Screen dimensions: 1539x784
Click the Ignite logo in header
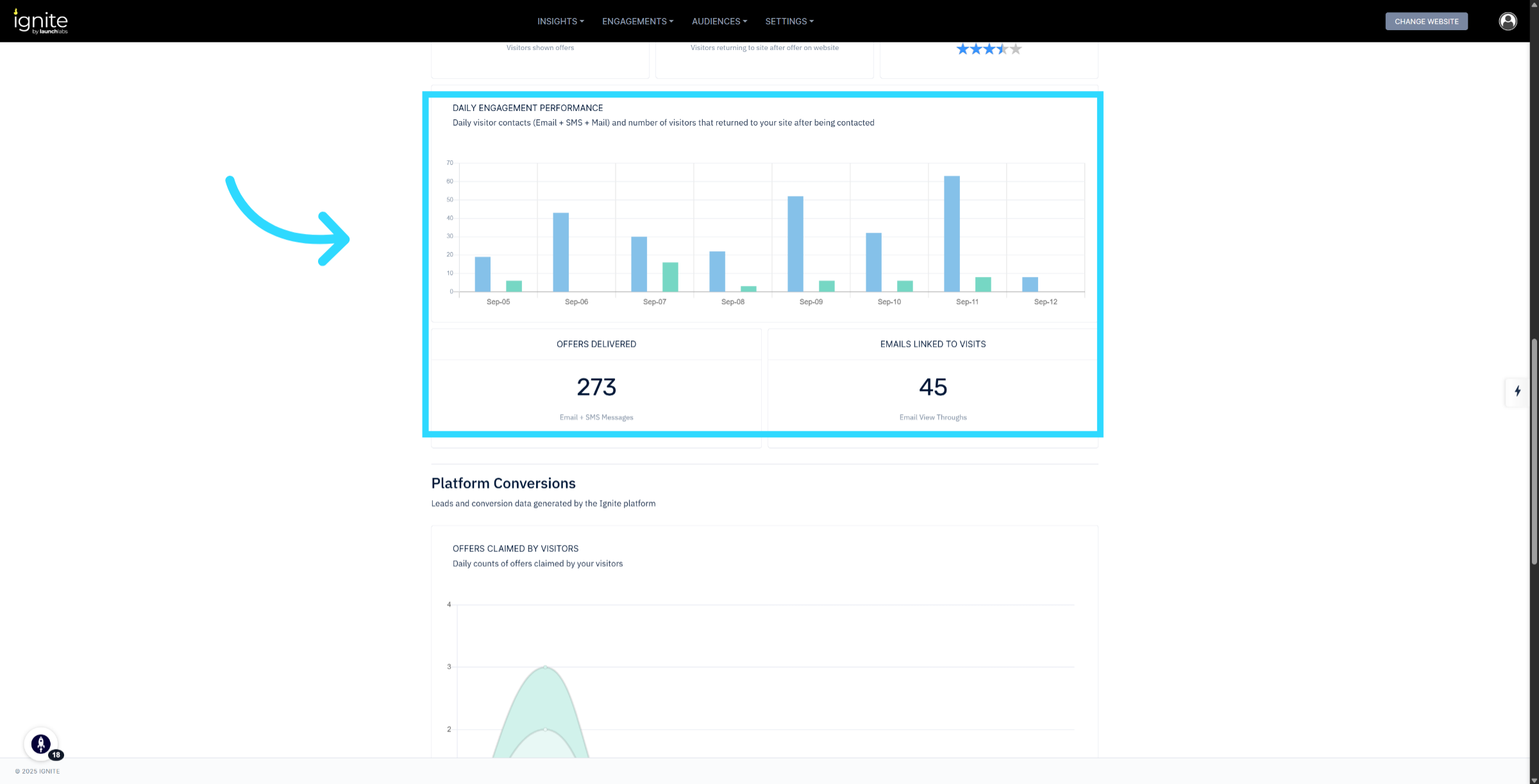point(40,21)
